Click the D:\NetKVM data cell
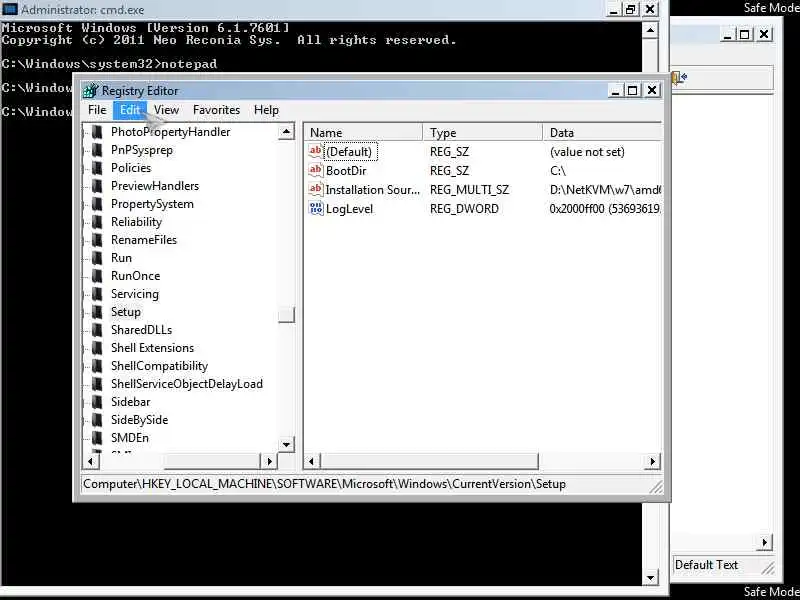Image resolution: width=800 pixels, height=600 pixels. 605,190
